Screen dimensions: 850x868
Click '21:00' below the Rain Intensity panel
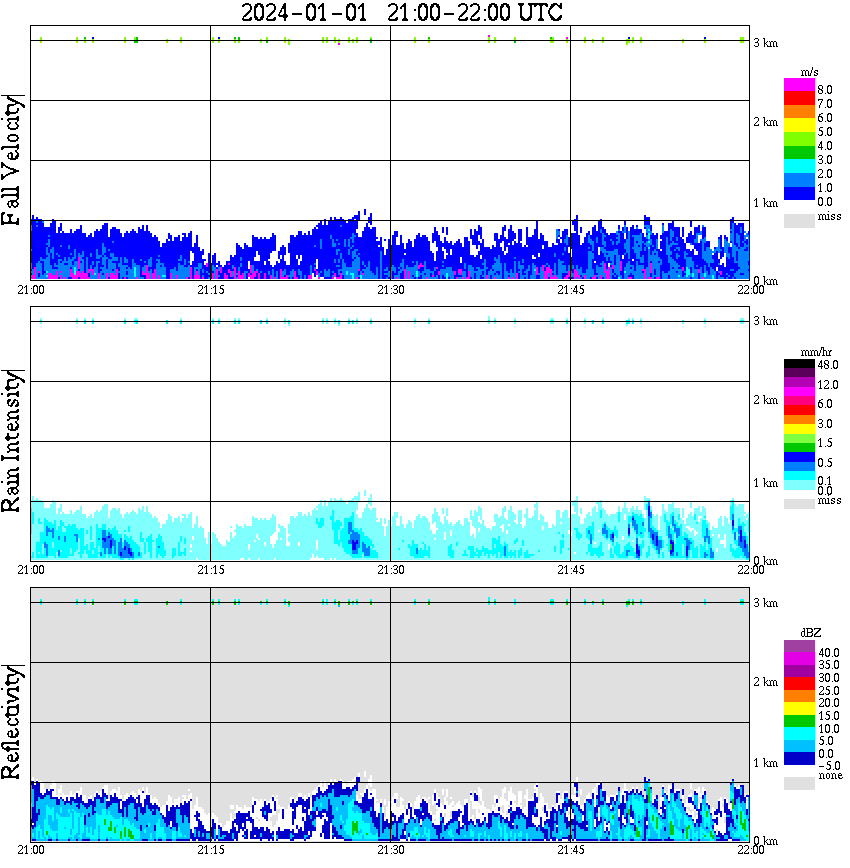click(31, 570)
